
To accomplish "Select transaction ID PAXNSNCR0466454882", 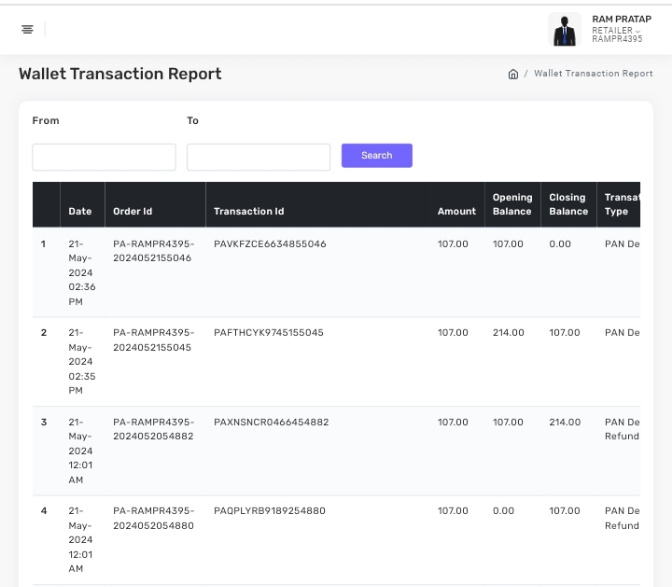I will pos(271,422).
